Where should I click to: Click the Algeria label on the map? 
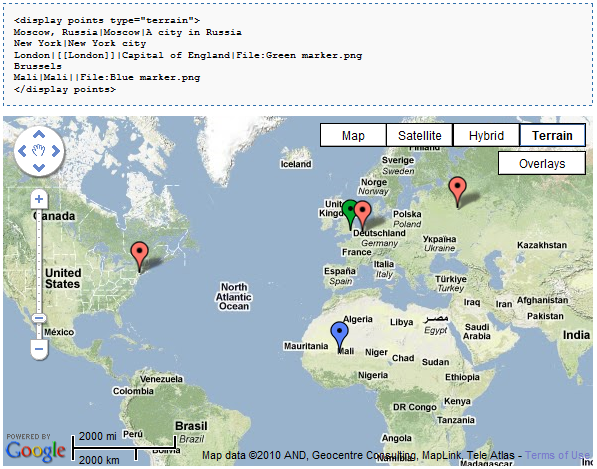(x=358, y=319)
